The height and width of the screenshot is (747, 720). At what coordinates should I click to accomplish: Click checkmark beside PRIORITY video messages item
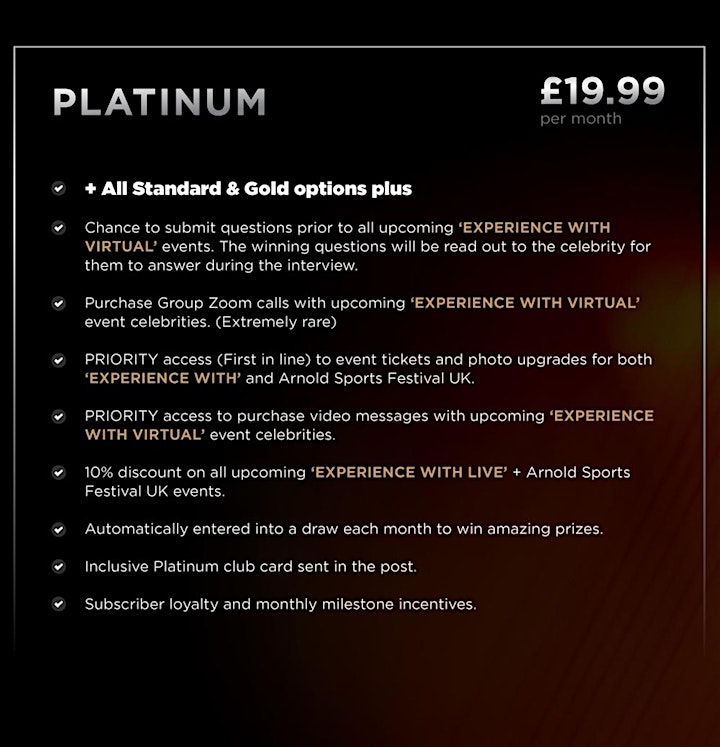(x=59, y=416)
